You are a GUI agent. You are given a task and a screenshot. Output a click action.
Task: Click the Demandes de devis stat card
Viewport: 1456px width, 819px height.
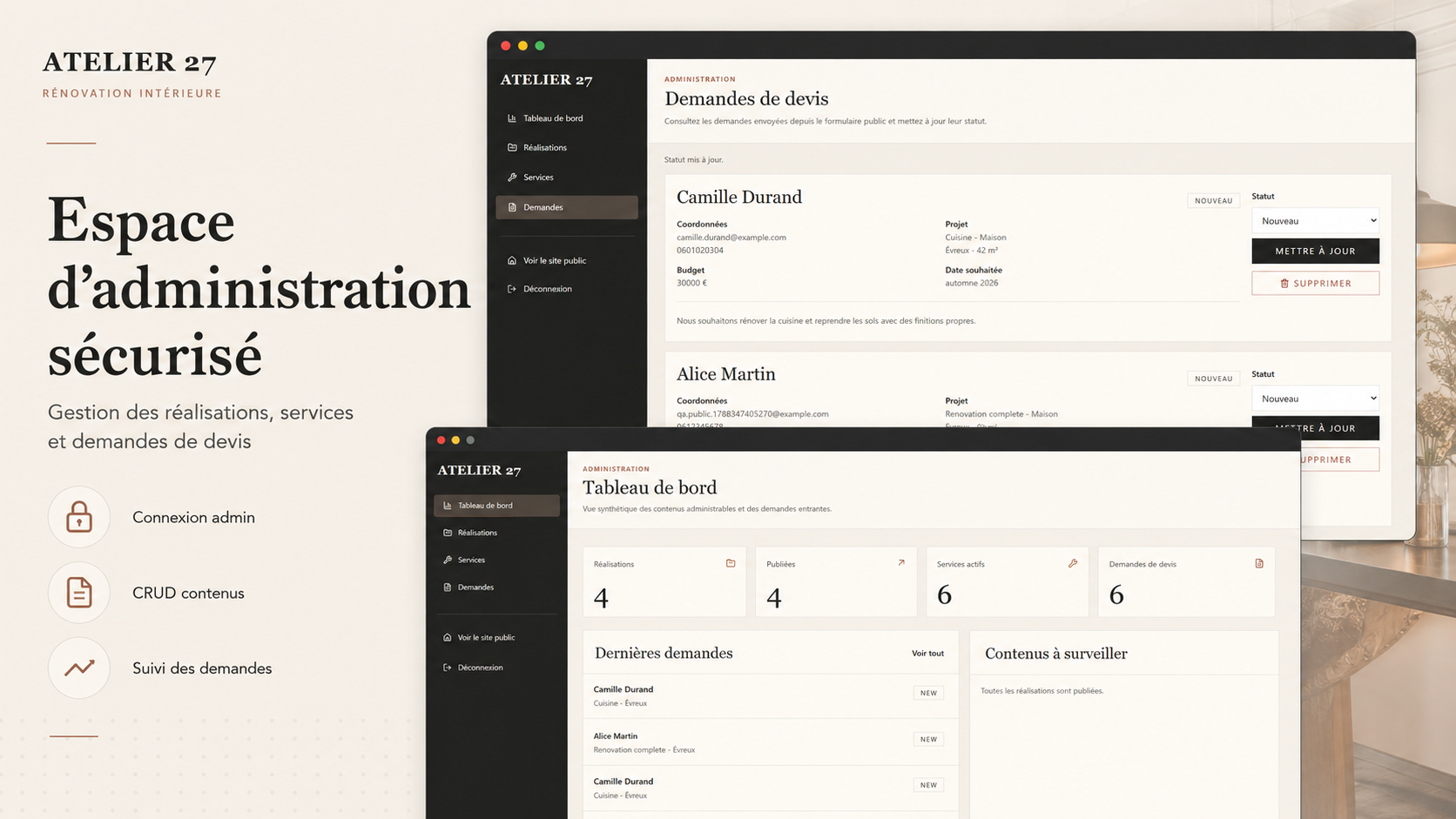[x=1186, y=582]
